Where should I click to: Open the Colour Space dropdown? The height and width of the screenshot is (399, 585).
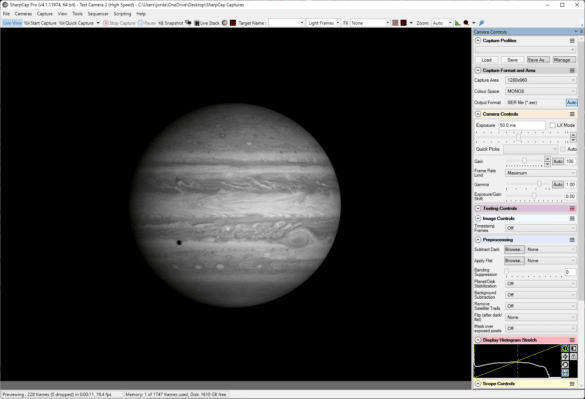541,91
